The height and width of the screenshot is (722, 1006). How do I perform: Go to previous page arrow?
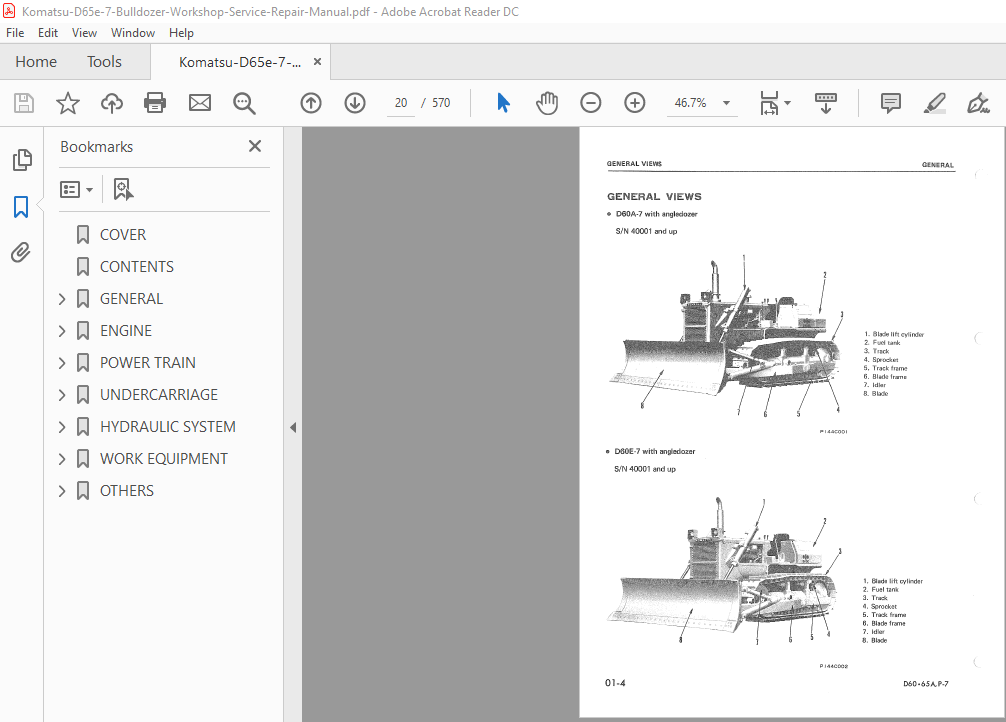click(x=311, y=103)
